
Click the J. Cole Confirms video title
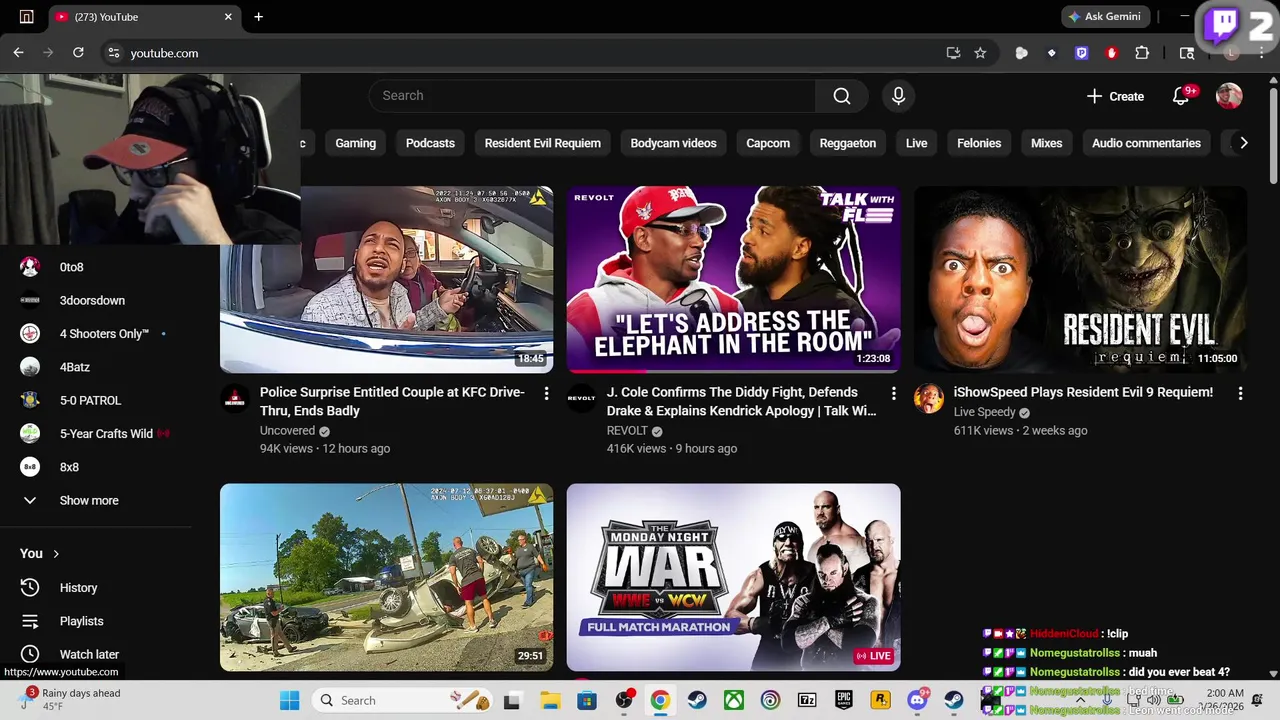pos(741,401)
